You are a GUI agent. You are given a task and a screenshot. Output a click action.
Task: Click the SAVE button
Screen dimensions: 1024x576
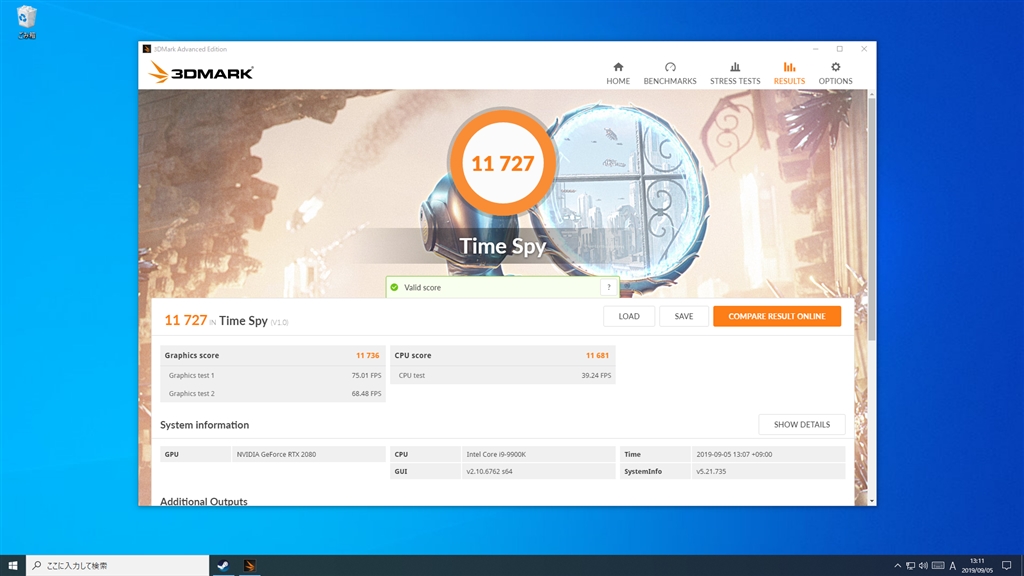point(684,316)
